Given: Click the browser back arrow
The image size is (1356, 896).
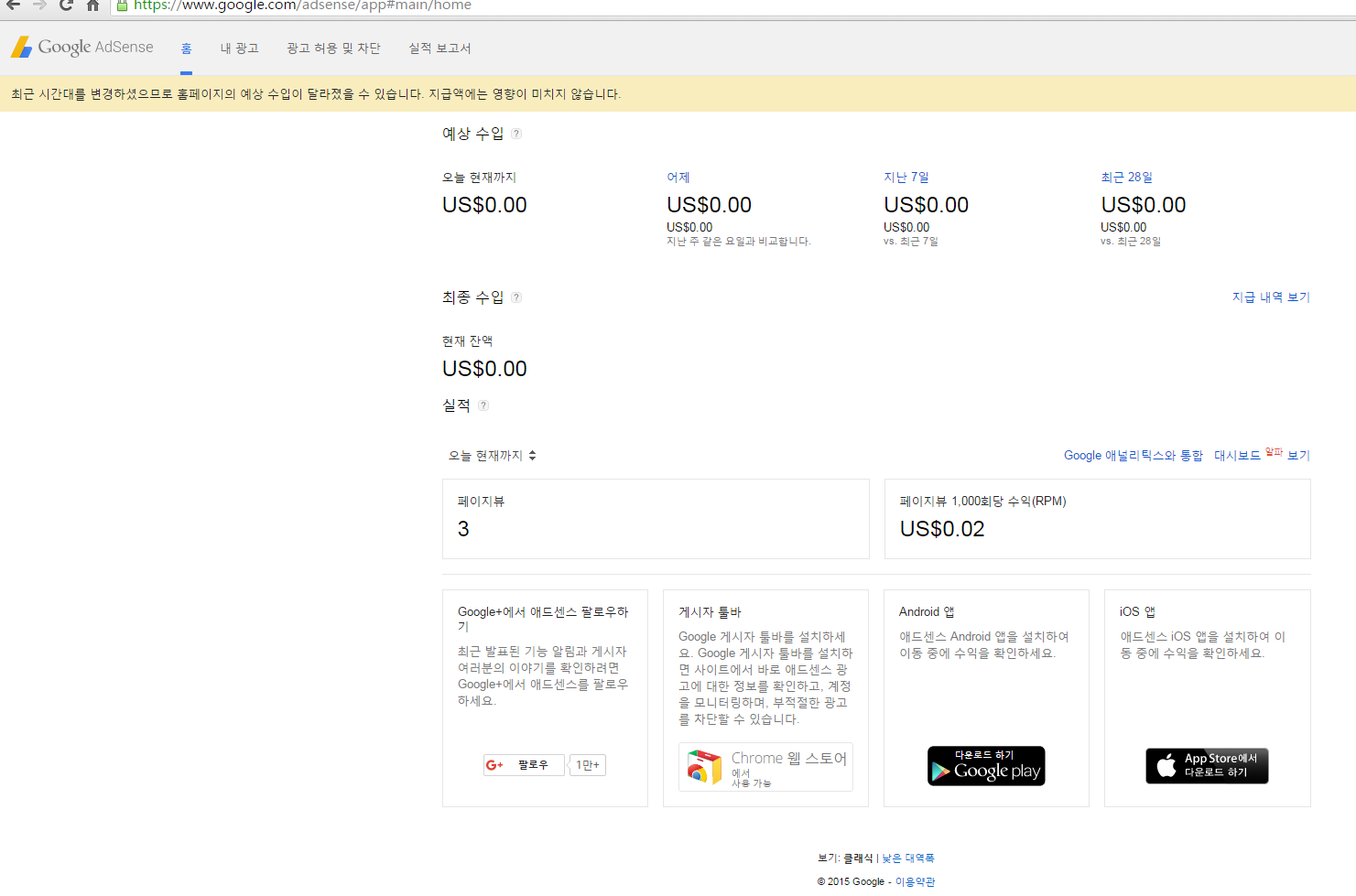Looking at the screenshot, I should 14,5.
